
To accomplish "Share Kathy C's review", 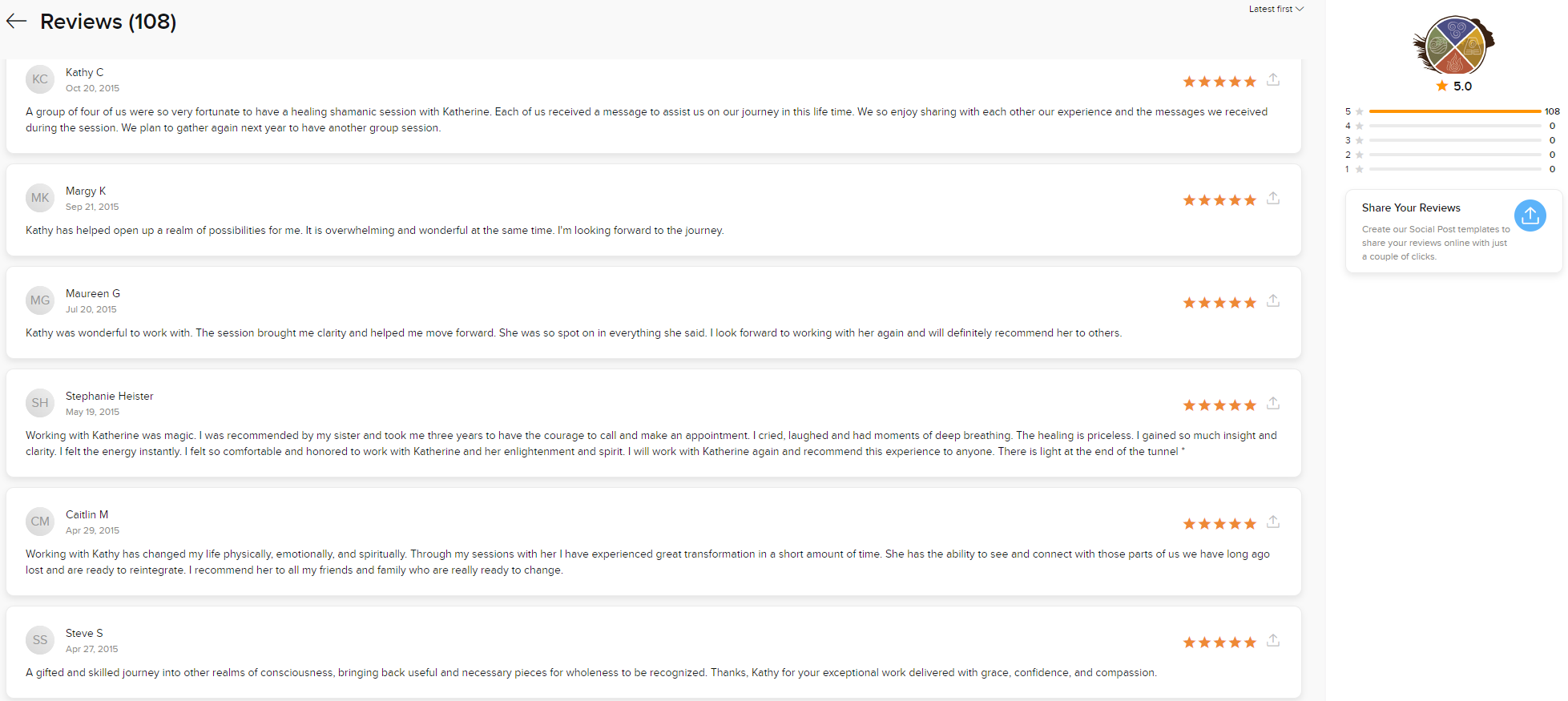I will (1273, 80).
